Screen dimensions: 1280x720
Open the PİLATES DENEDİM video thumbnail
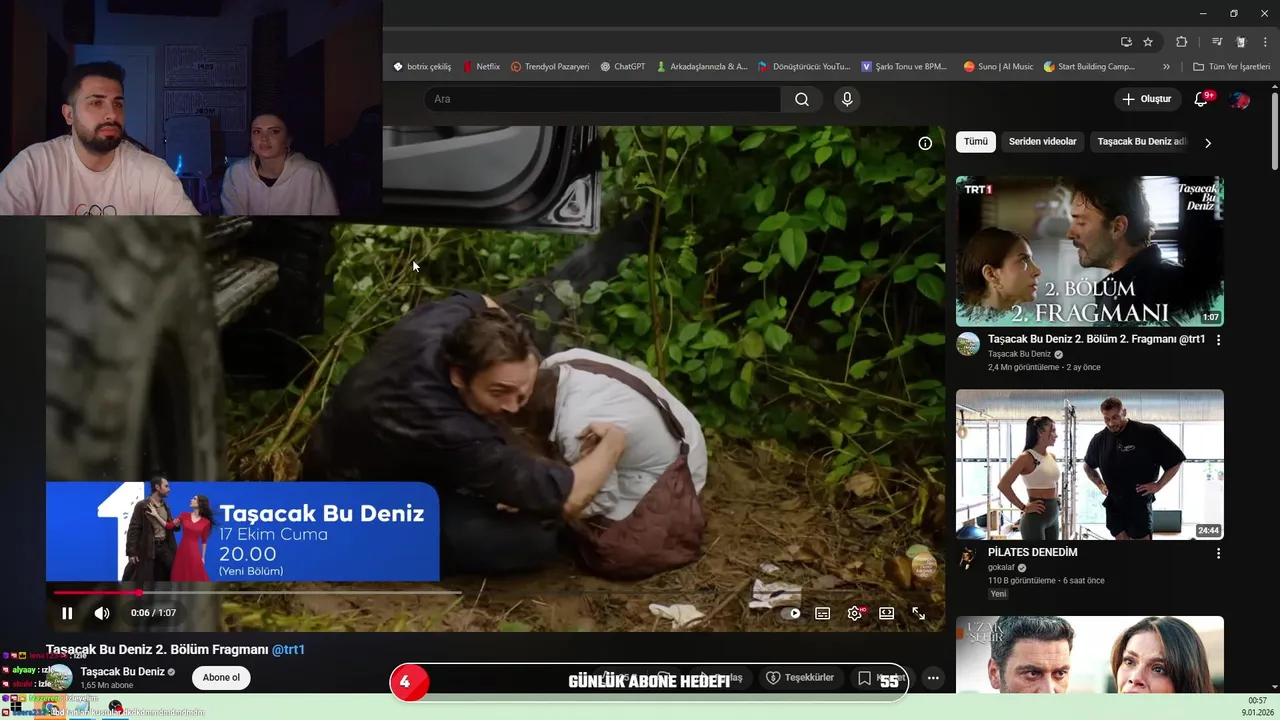1089,464
